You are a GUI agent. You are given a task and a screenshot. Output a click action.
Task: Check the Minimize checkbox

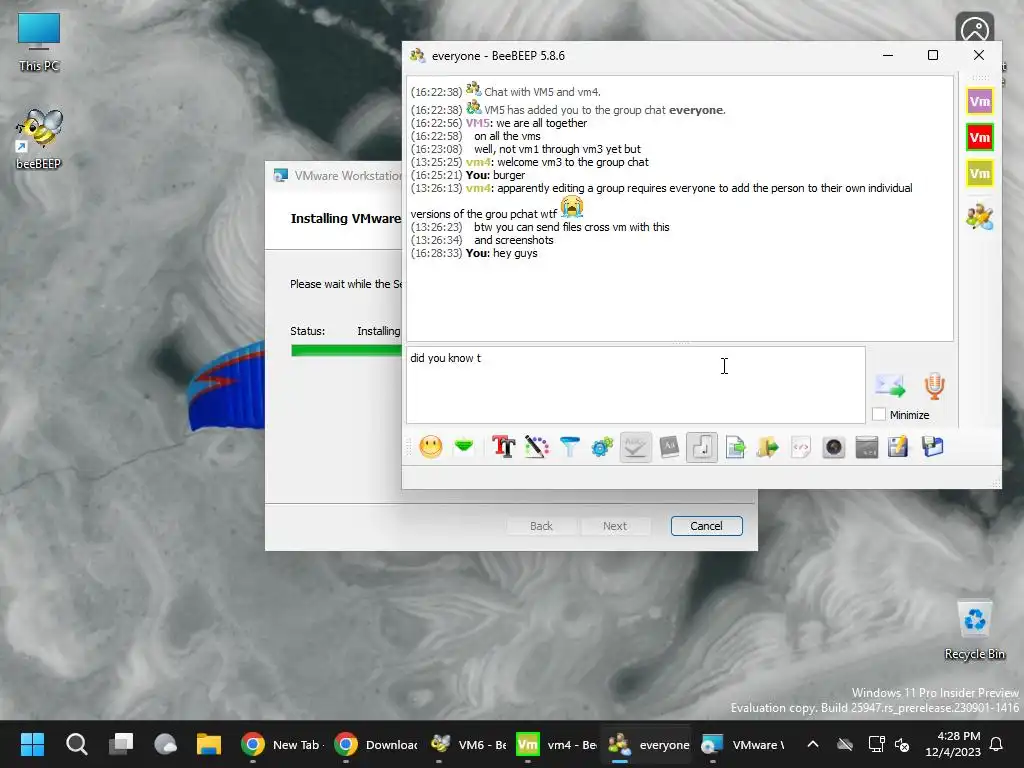[x=879, y=414]
